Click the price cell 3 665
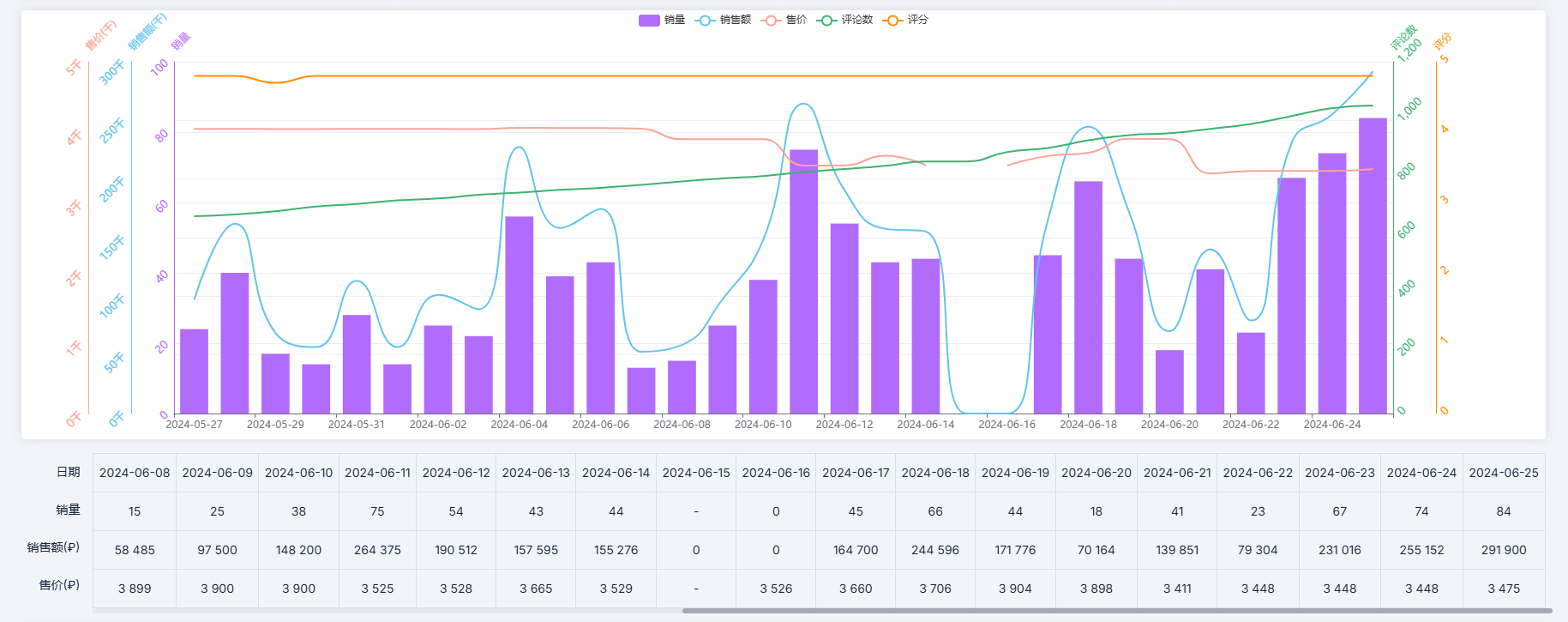 coord(536,589)
